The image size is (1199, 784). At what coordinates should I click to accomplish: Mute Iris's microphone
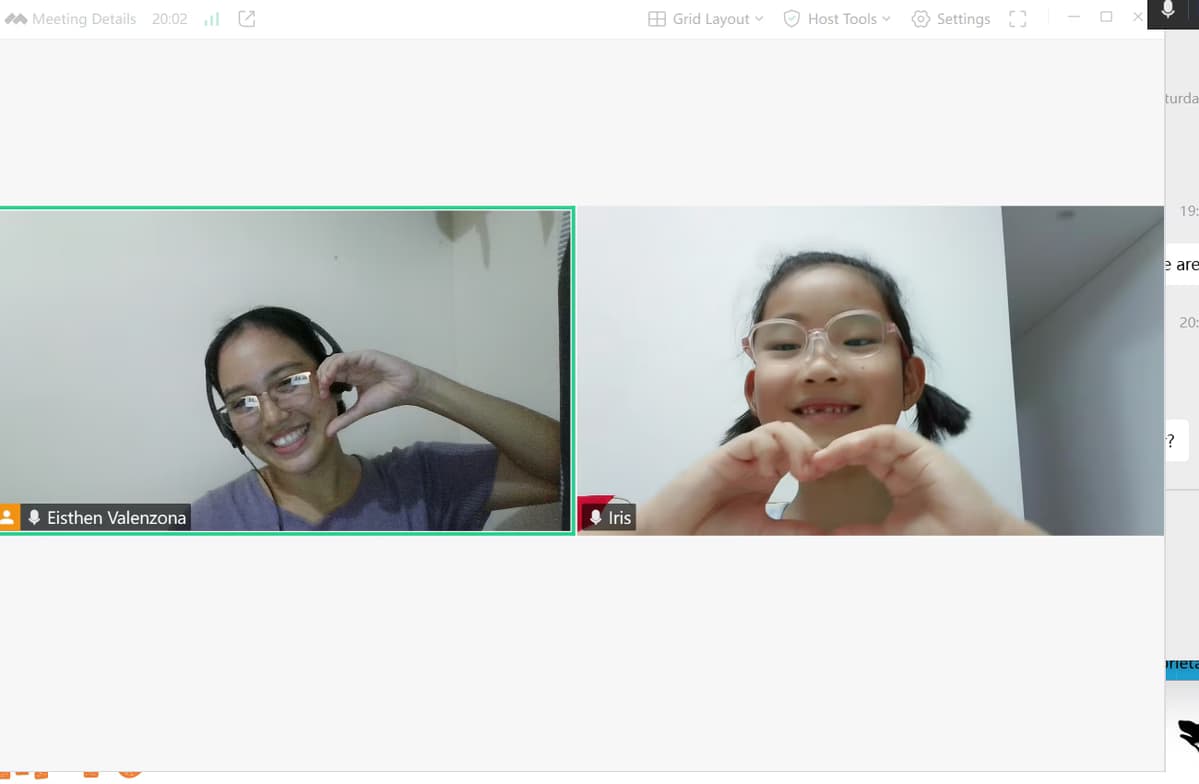pos(596,517)
